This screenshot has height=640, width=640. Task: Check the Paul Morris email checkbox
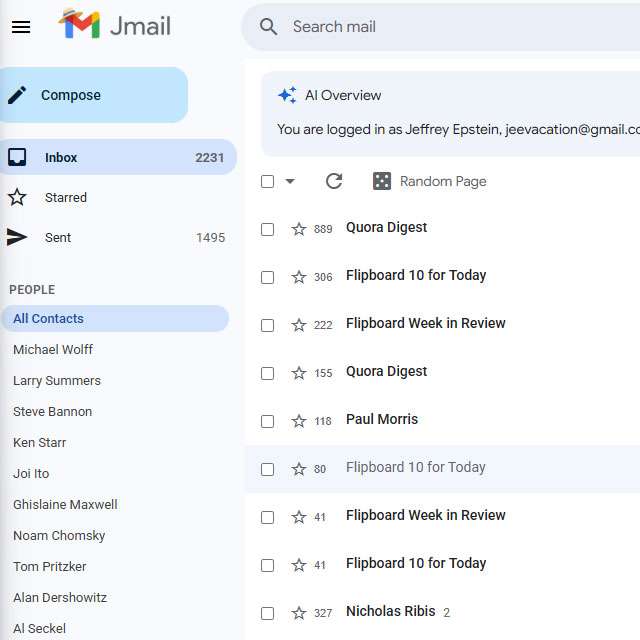point(267,421)
